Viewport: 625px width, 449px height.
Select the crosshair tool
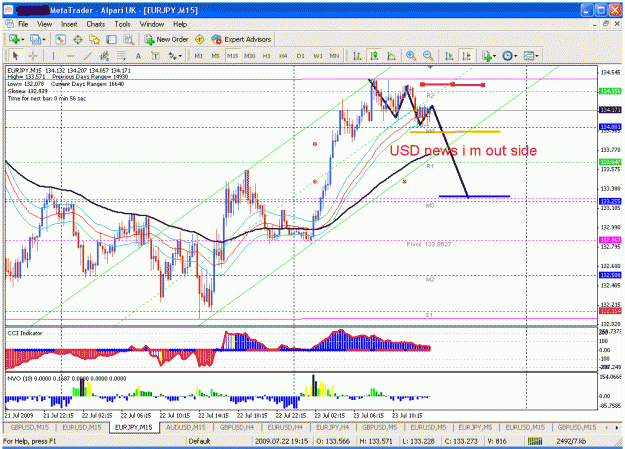[33, 56]
